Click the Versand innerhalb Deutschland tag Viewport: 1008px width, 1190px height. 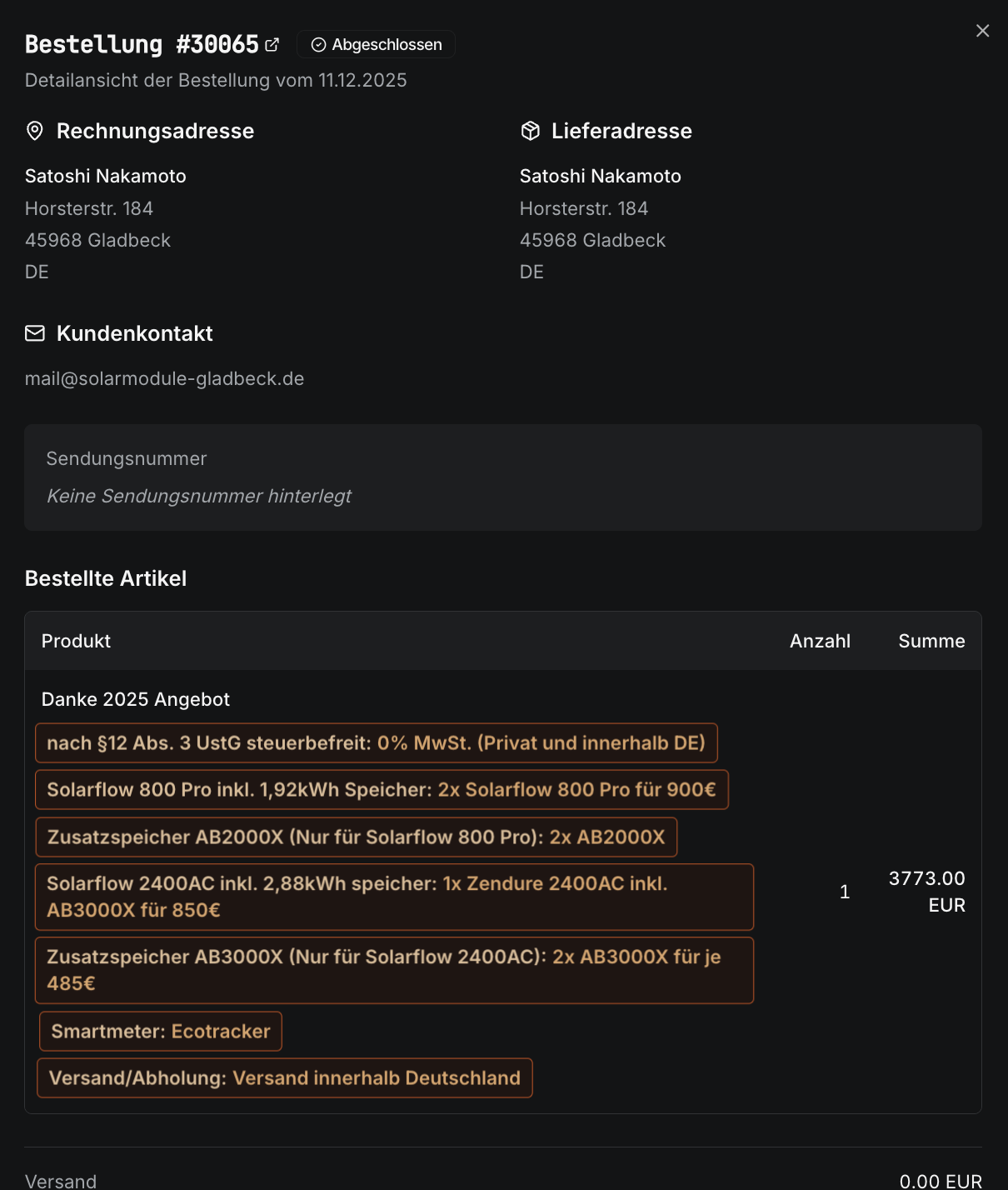pyautogui.click(x=285, y=1078)
